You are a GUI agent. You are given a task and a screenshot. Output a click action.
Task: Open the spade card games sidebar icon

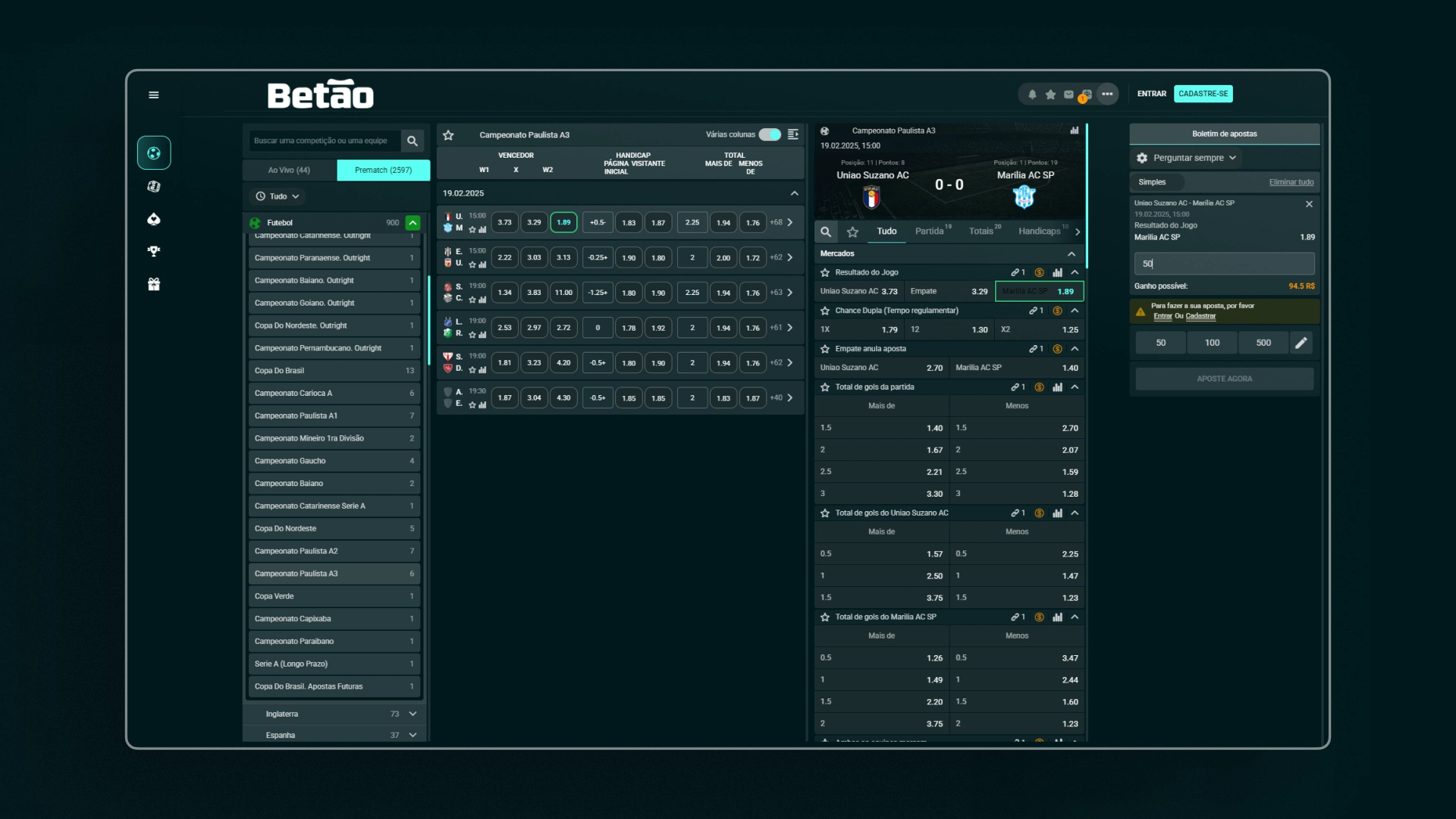click(154, 219)
